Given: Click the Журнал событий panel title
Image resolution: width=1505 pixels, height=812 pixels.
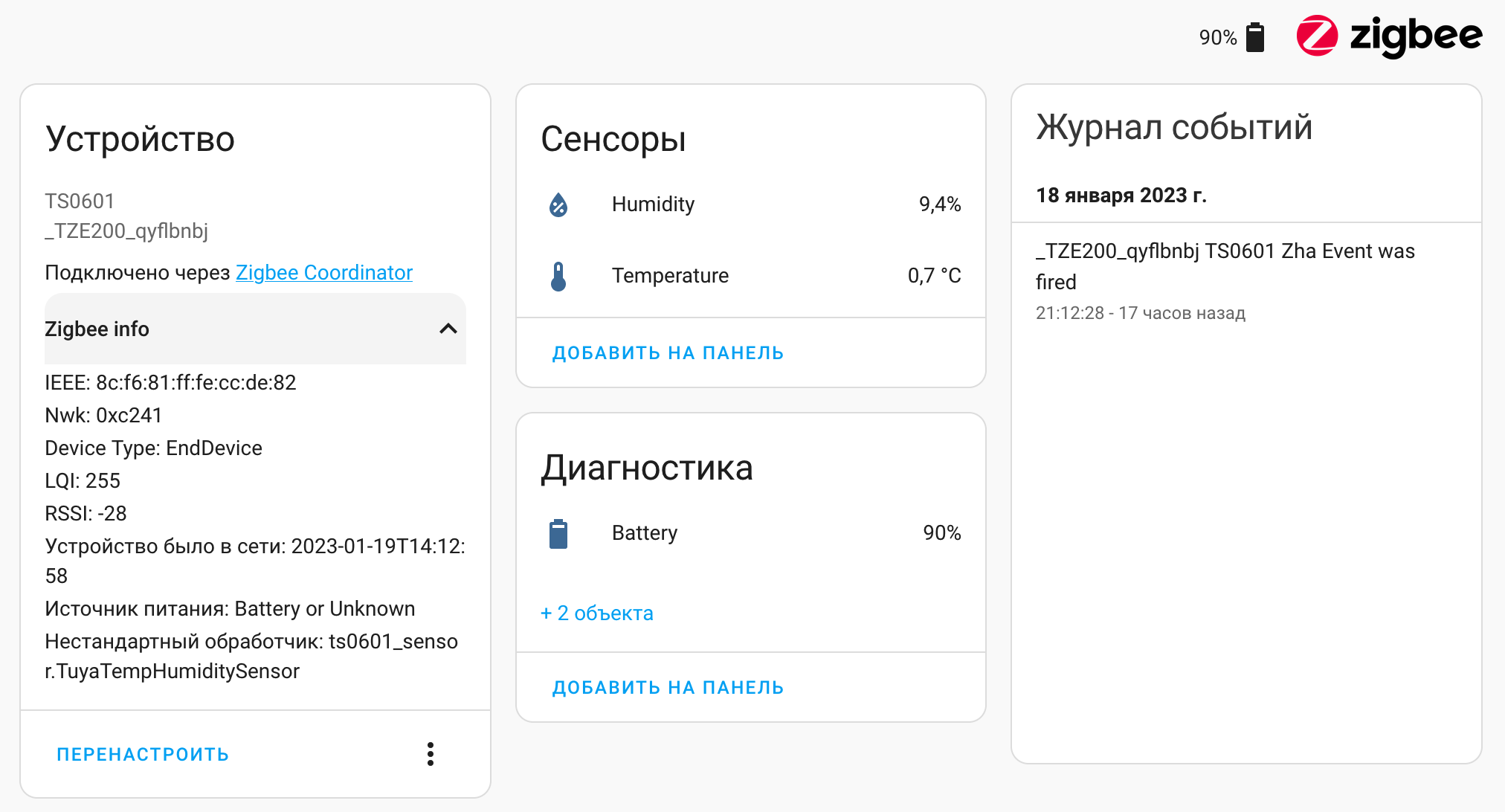Looking at the screenshot, I should click(1175, 127).
